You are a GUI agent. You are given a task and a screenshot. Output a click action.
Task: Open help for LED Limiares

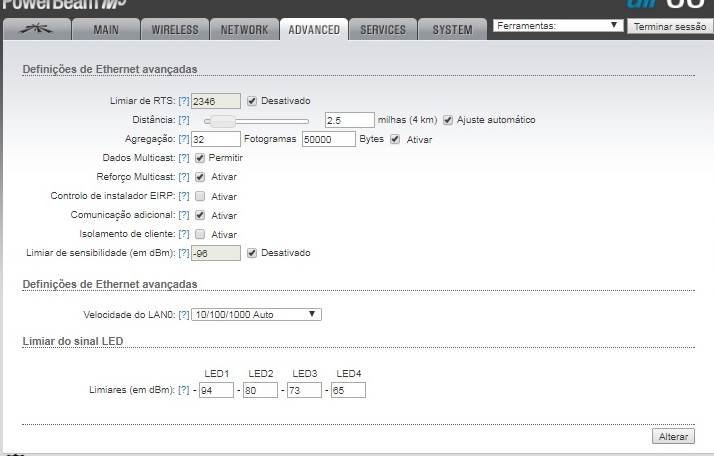click(184, 390)
